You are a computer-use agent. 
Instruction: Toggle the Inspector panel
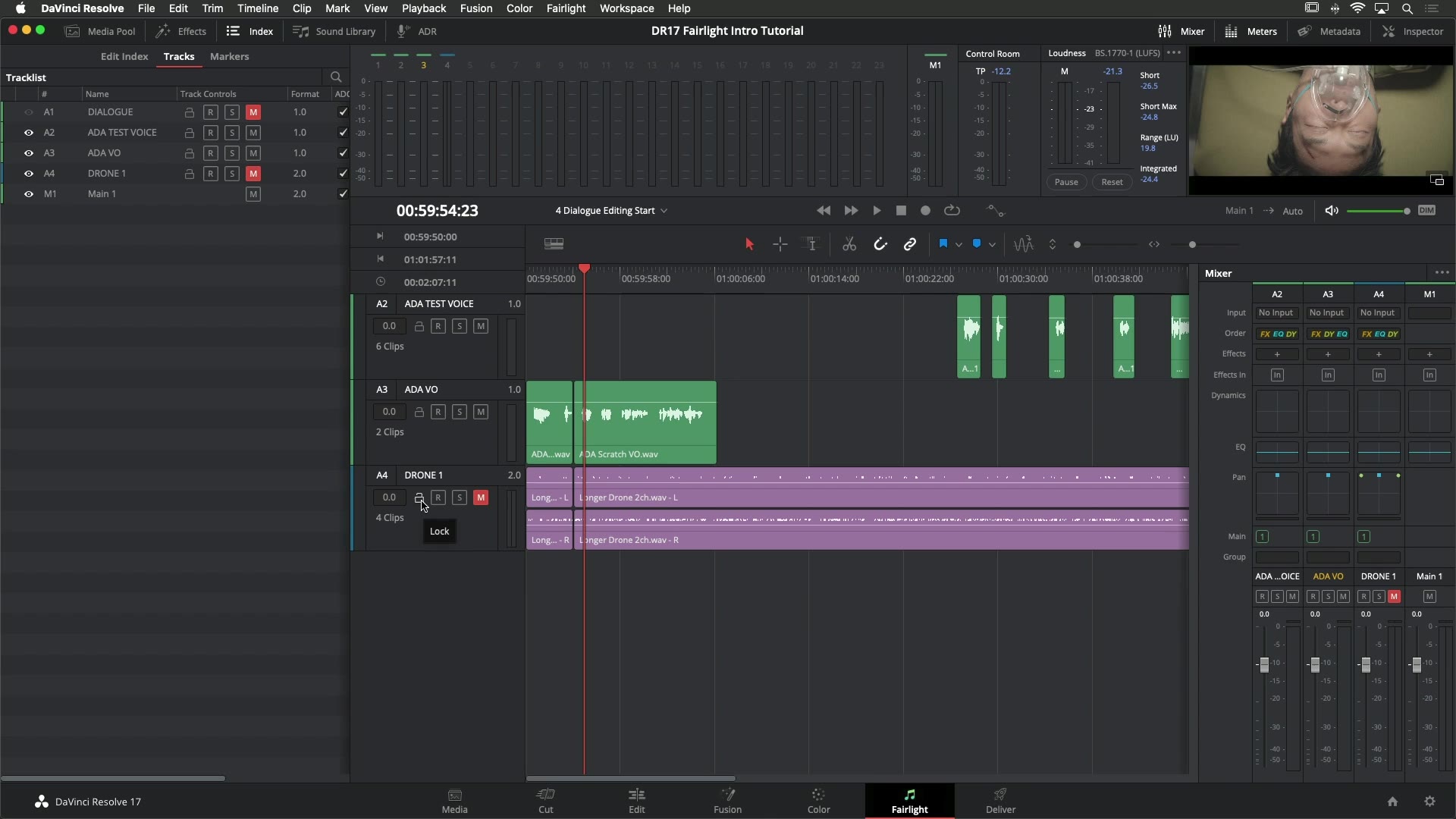point(1413,31)
